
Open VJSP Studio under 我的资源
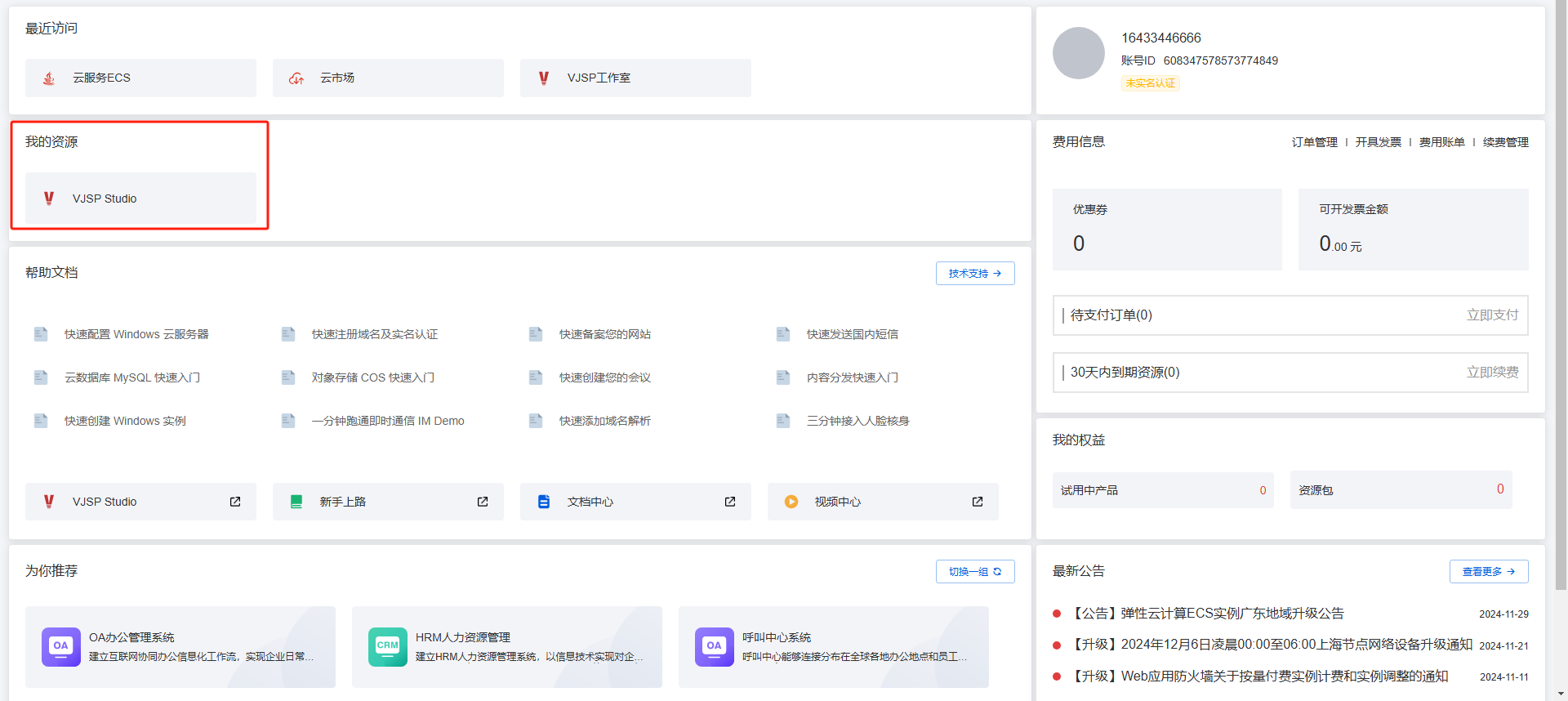pos(140,199)
